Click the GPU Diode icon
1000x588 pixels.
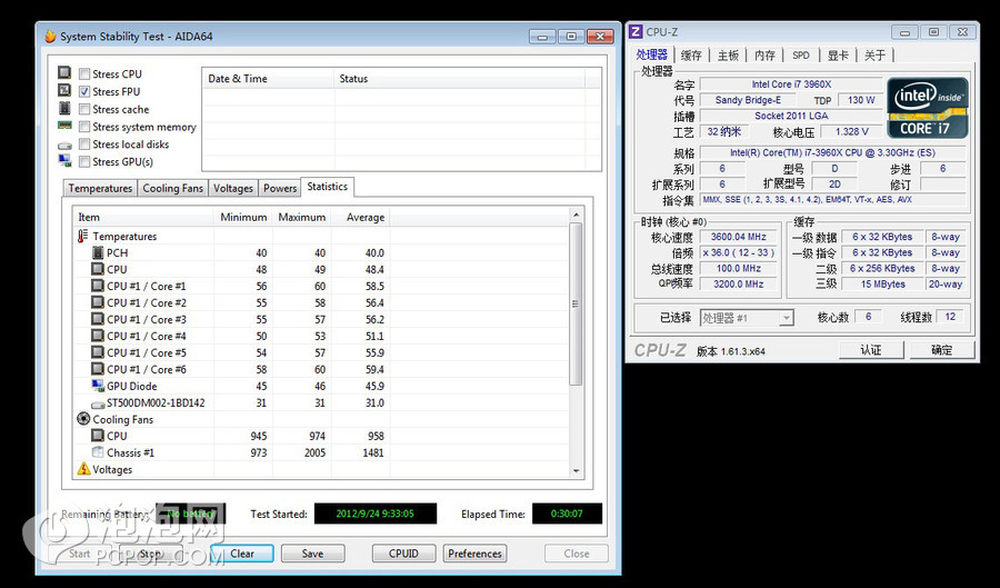click(98, 385)
